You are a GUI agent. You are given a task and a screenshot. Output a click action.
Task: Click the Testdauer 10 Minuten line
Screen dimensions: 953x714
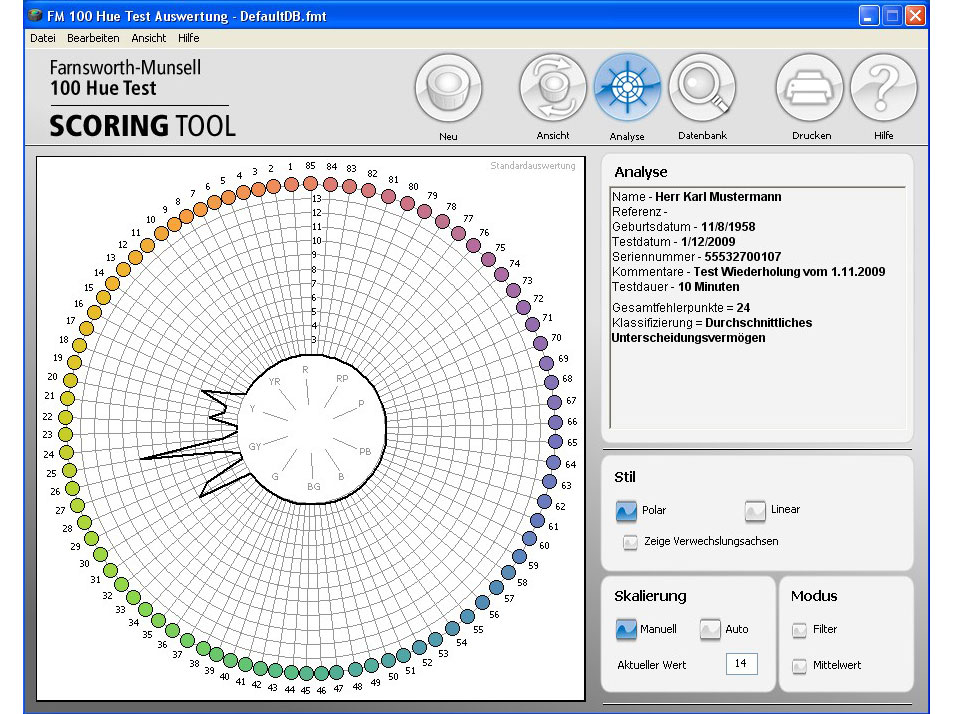coord(675,287)
